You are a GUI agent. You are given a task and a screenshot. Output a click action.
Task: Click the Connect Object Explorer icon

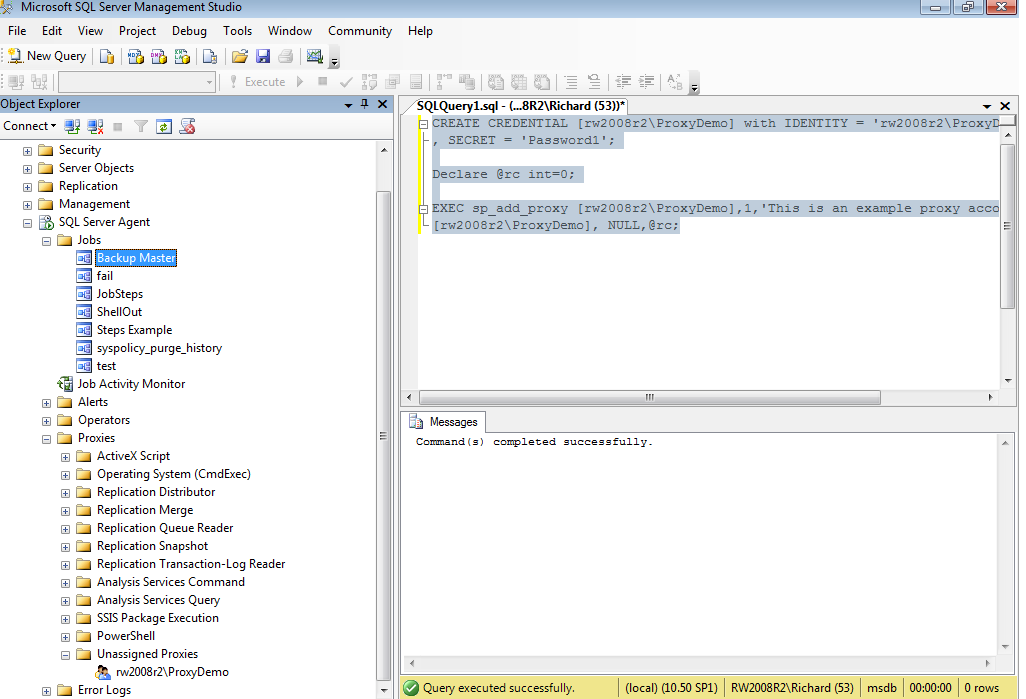[x=72, y=126]
